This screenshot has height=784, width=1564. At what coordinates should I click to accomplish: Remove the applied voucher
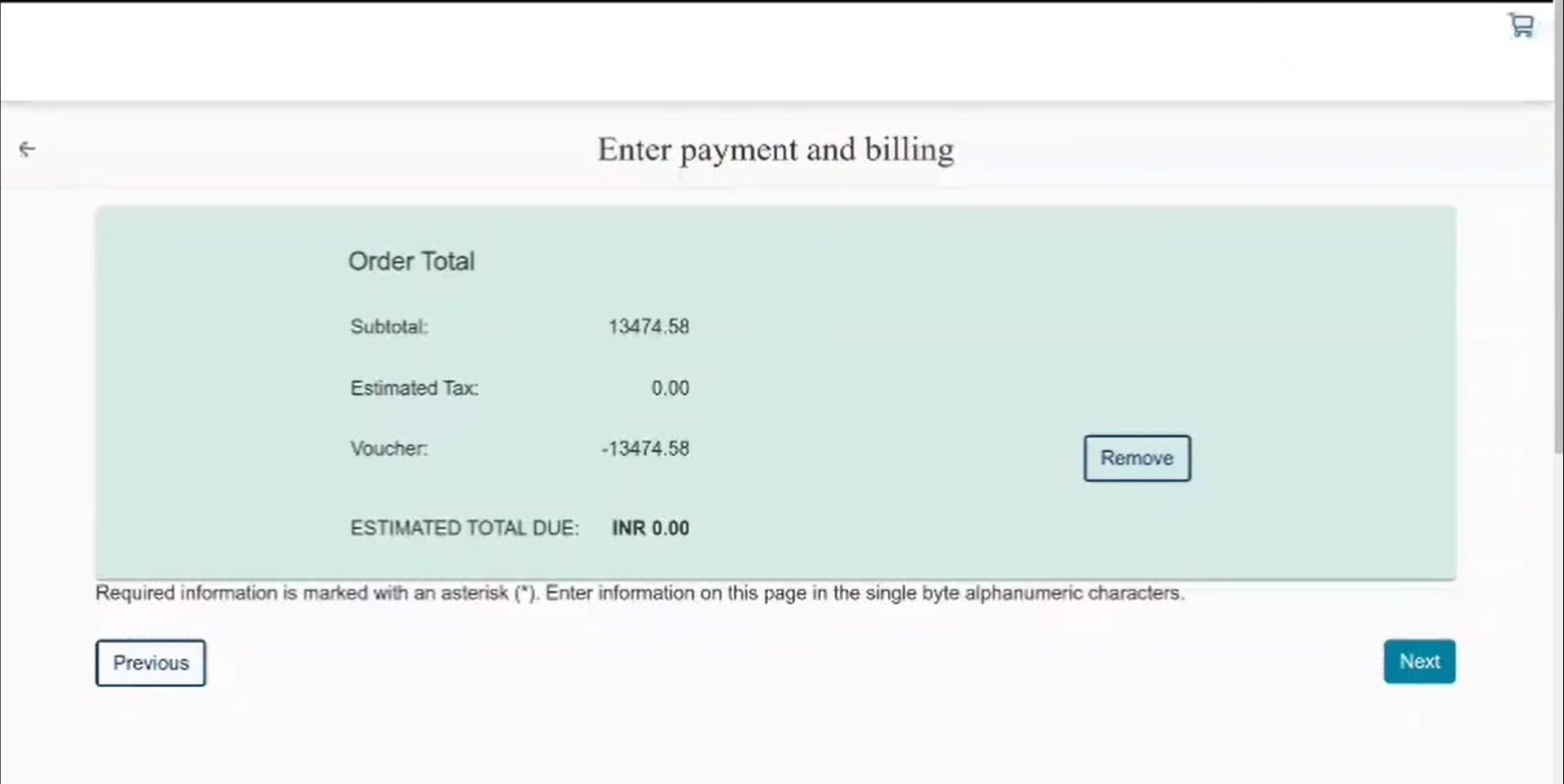(x=1136, y=458)
